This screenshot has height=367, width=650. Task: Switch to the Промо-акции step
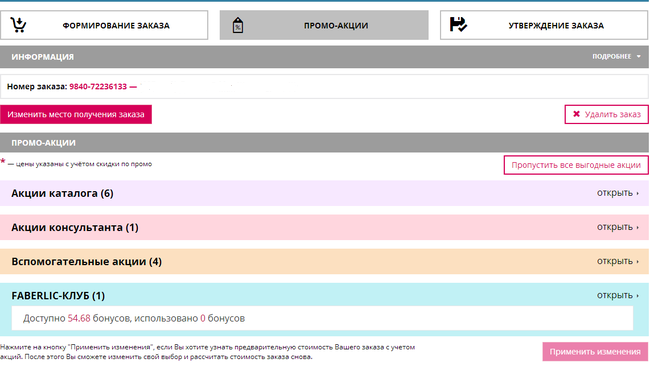324,25
